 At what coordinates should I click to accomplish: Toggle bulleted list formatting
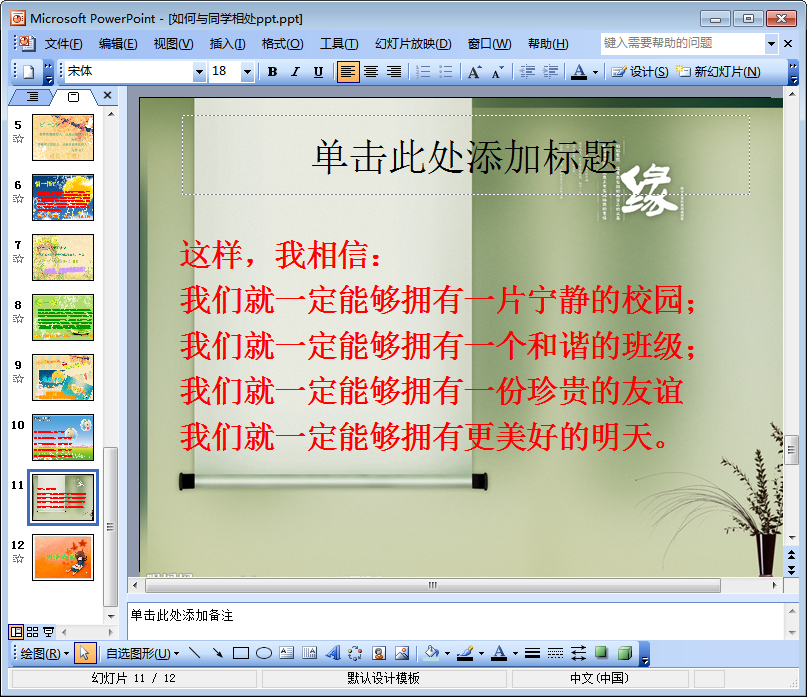pos(446,72)
